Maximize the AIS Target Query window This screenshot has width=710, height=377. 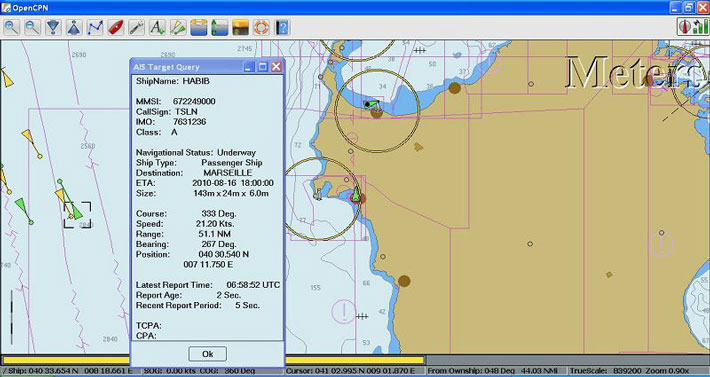coord(263,67)
